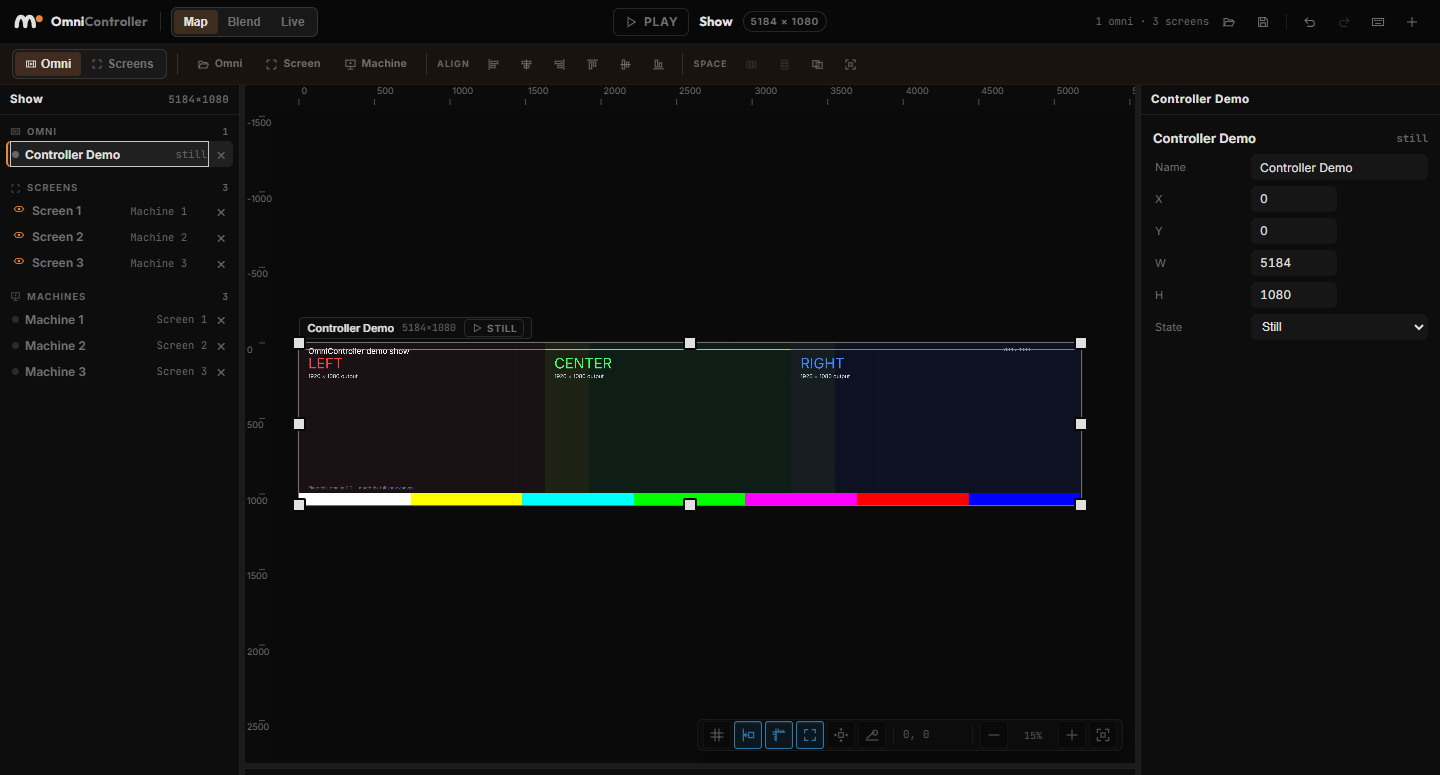The width and height of the screenshot is (1440, 775).
Task: Switch to the Live tab
Action: [293, 22]
